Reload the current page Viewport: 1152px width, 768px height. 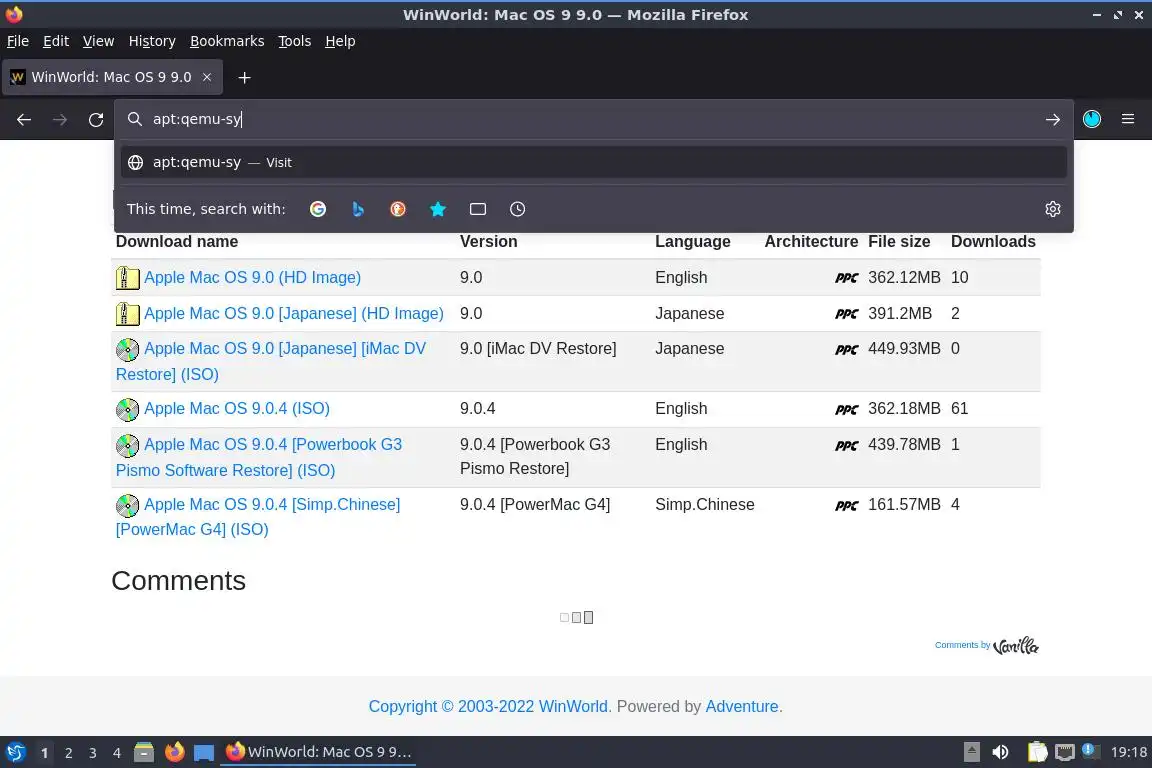point(96,120)
